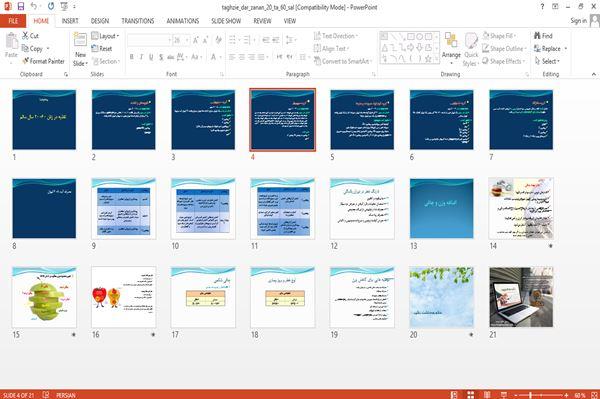Image resolution: width=600 pixels, height=399 pixels.
Task: Activate the Format Painter brush
Action: click(26, 61)
